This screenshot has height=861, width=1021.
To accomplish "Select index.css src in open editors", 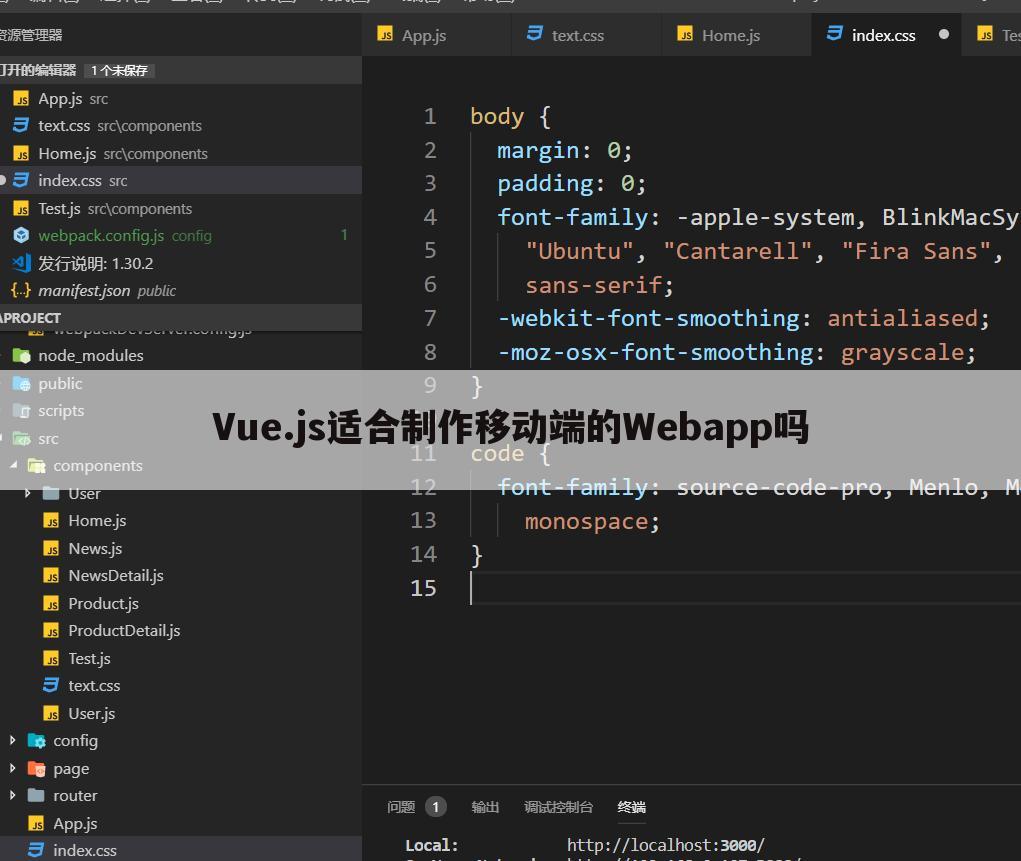I will coord(181,180).
